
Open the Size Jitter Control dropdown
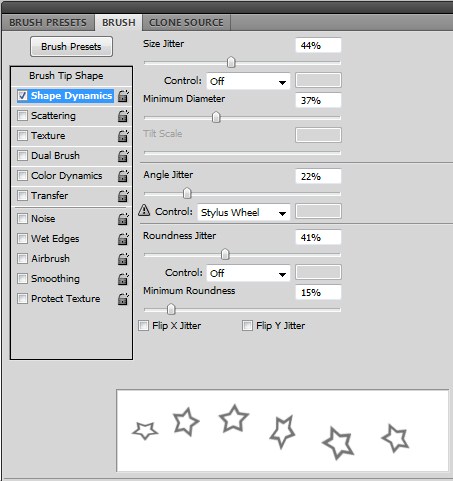[x=248, y=81]
